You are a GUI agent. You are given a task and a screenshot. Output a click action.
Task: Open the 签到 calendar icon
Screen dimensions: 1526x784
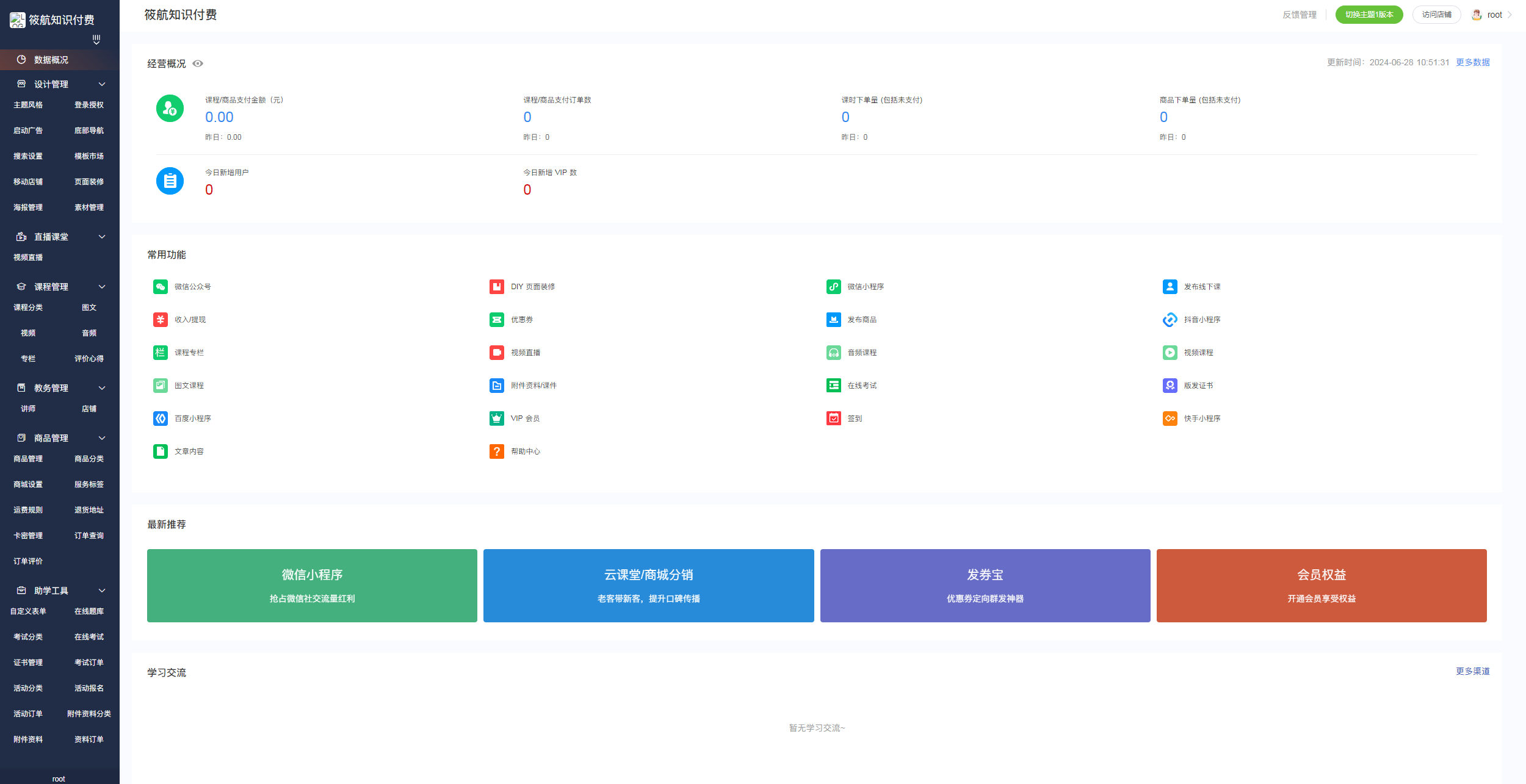833,419
